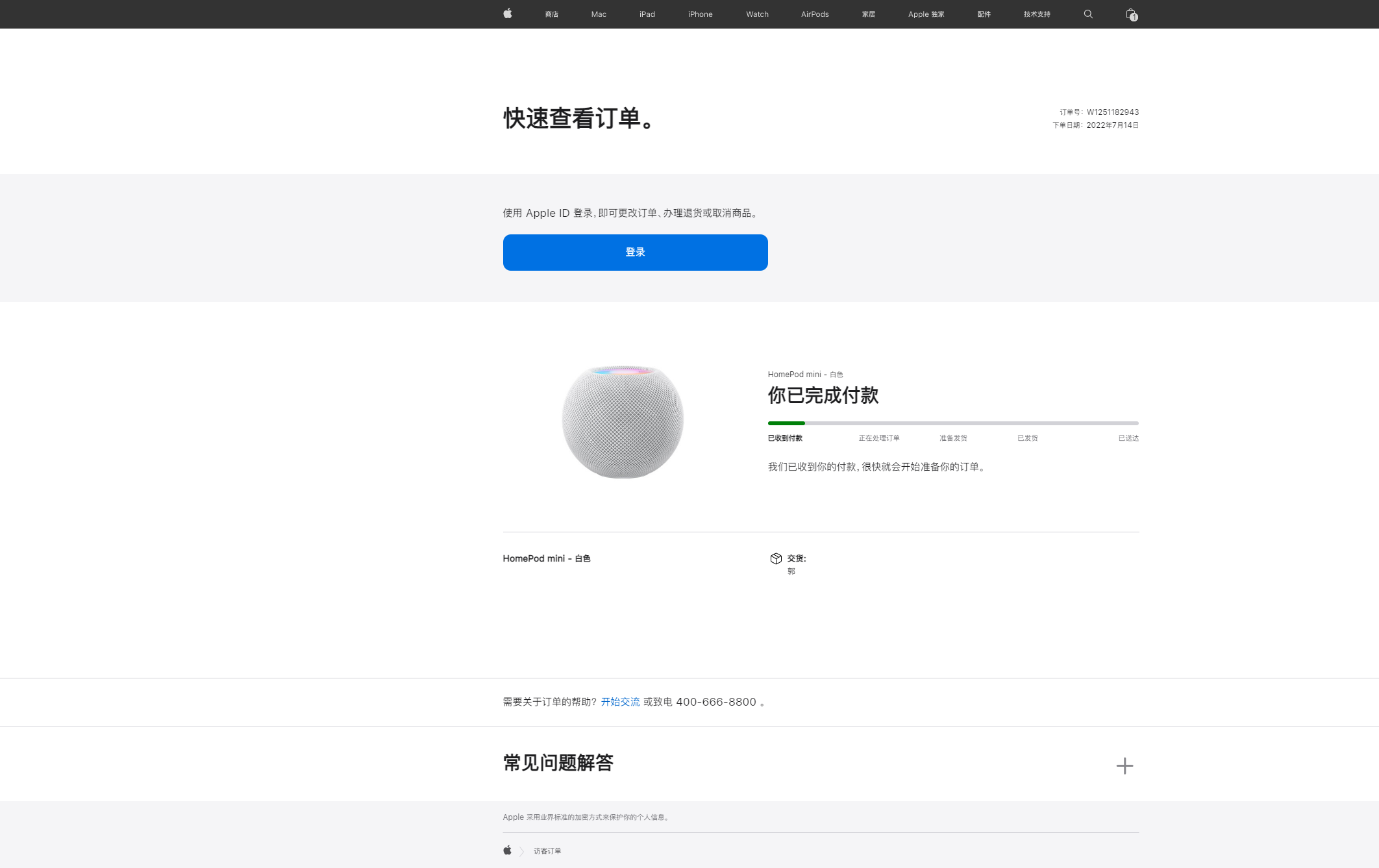The image size is (1379, 868).
Task: Open the iPhone navigation item
Action: 700,14
